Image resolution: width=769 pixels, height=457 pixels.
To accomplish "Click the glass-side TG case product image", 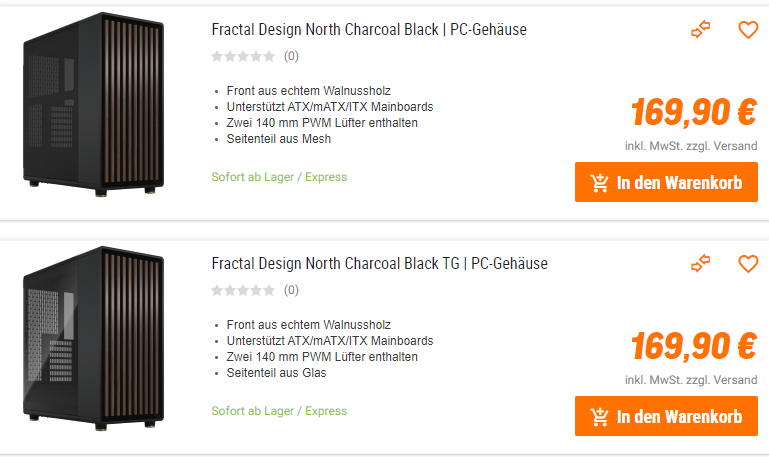I will point(94,339).
